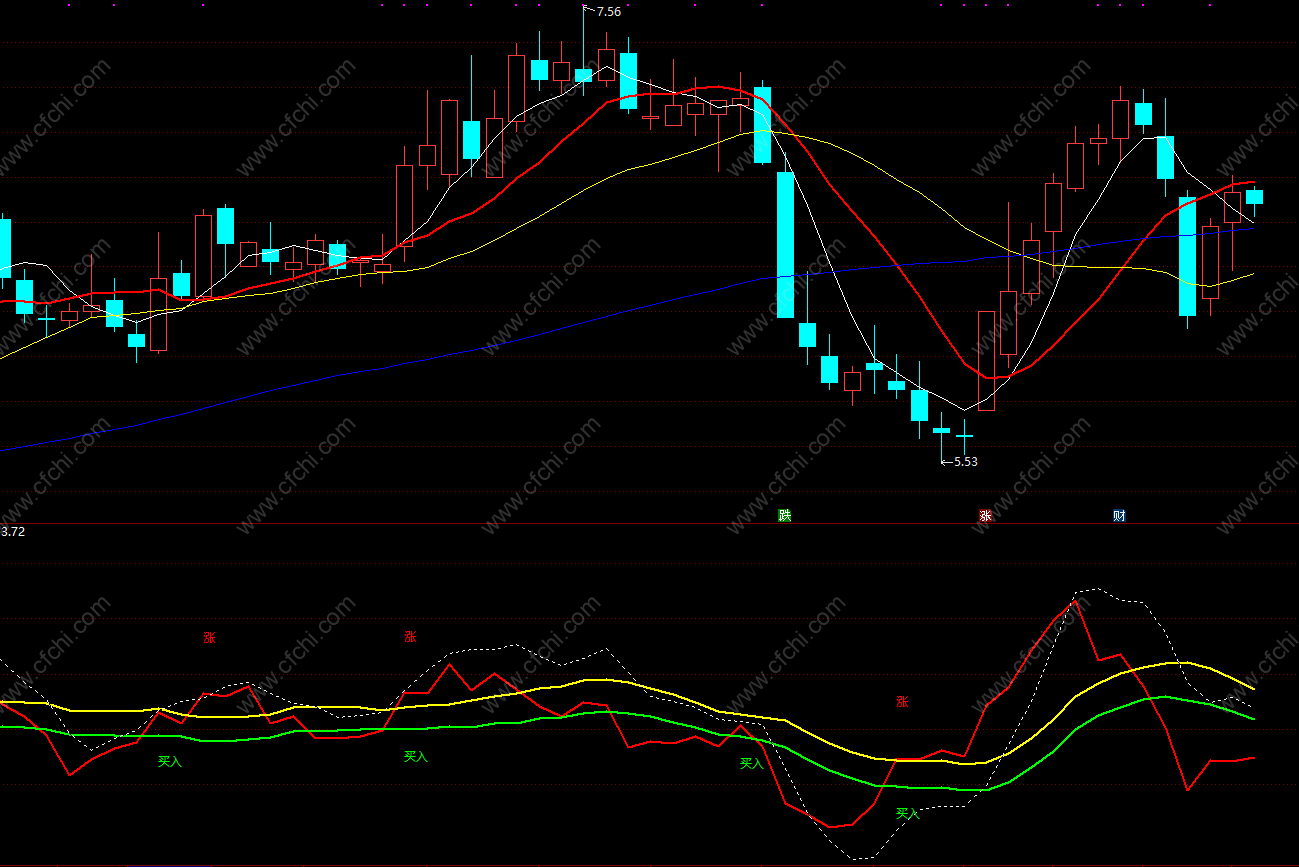Click the 涨 label right of the indicator trough
Screen dimensions: 1299x867
tap(902, 702)
